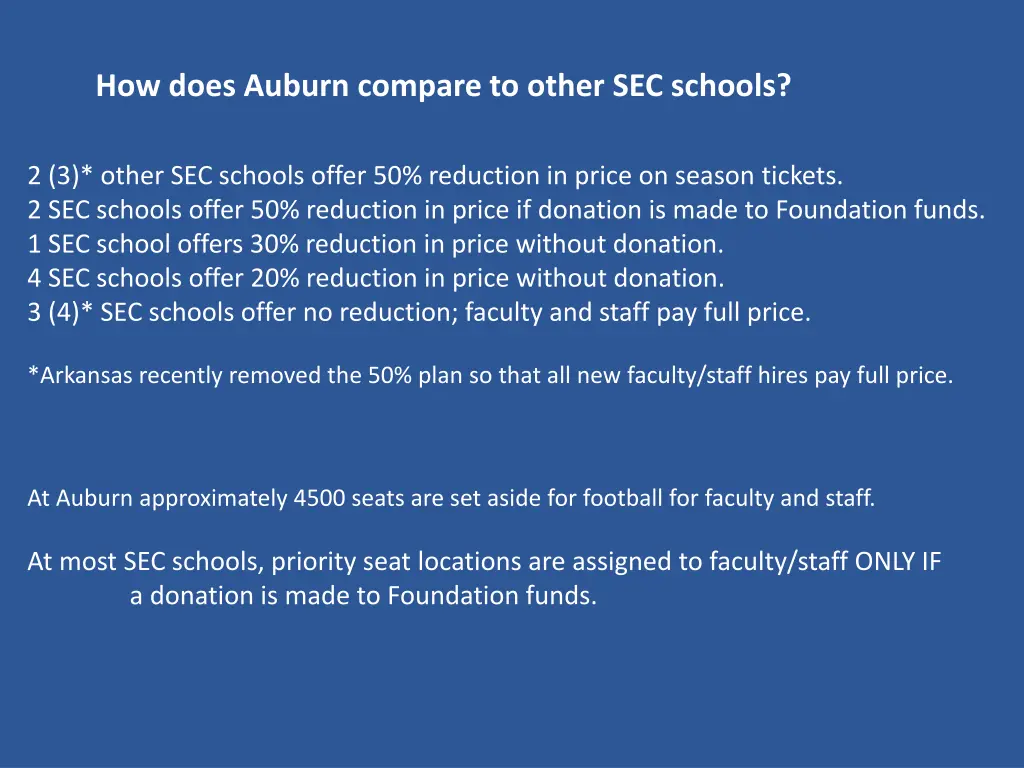The image size is (1024, 768).
Task: Click the line starting "1 SEC school offers"
Action: tap(375, 244)
